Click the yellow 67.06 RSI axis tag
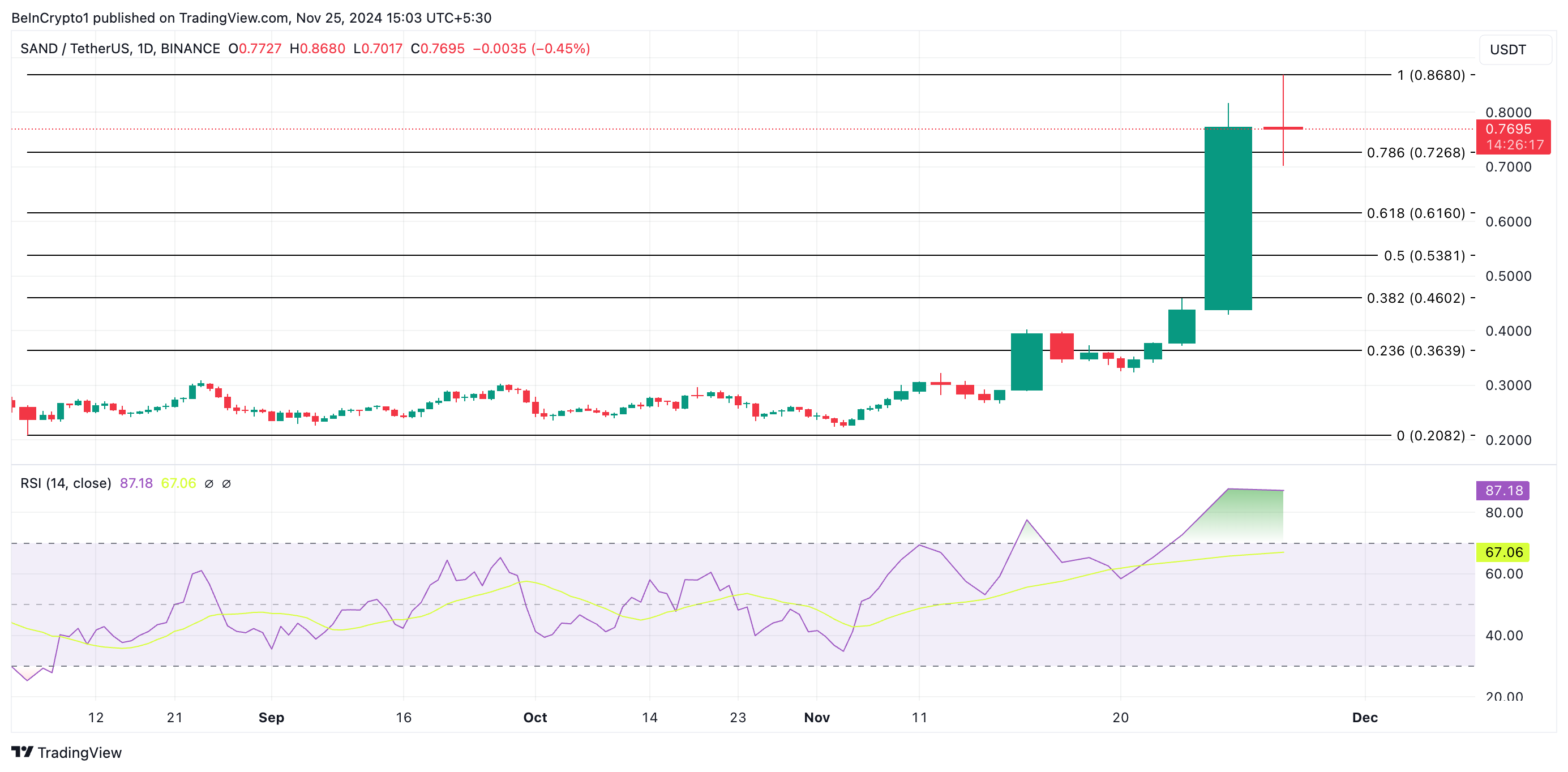This screenshot has height=772, width=1568. (x=1503, y=552)
